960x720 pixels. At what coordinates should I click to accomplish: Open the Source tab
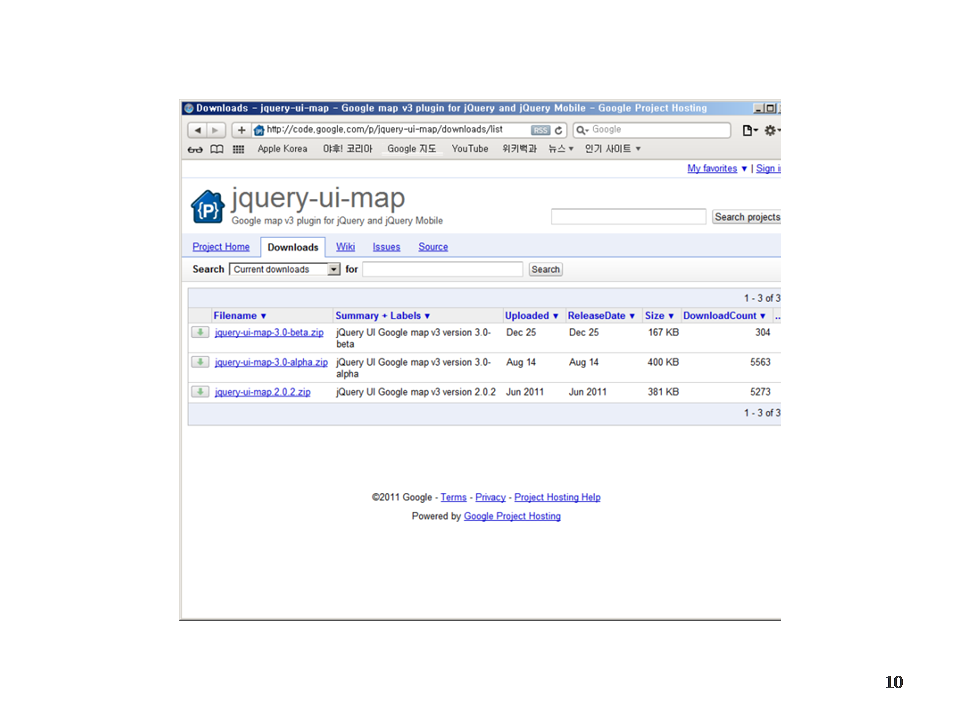click(433, 247)
